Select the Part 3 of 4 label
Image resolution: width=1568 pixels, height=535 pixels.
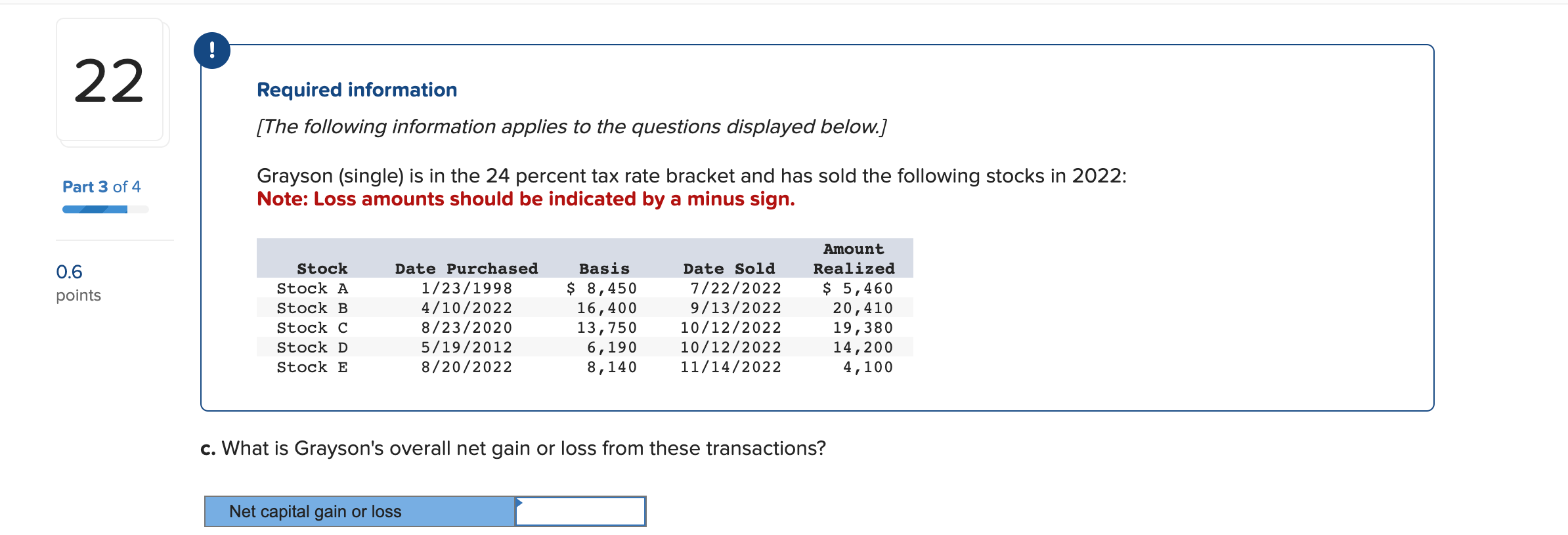click(102, 187)
